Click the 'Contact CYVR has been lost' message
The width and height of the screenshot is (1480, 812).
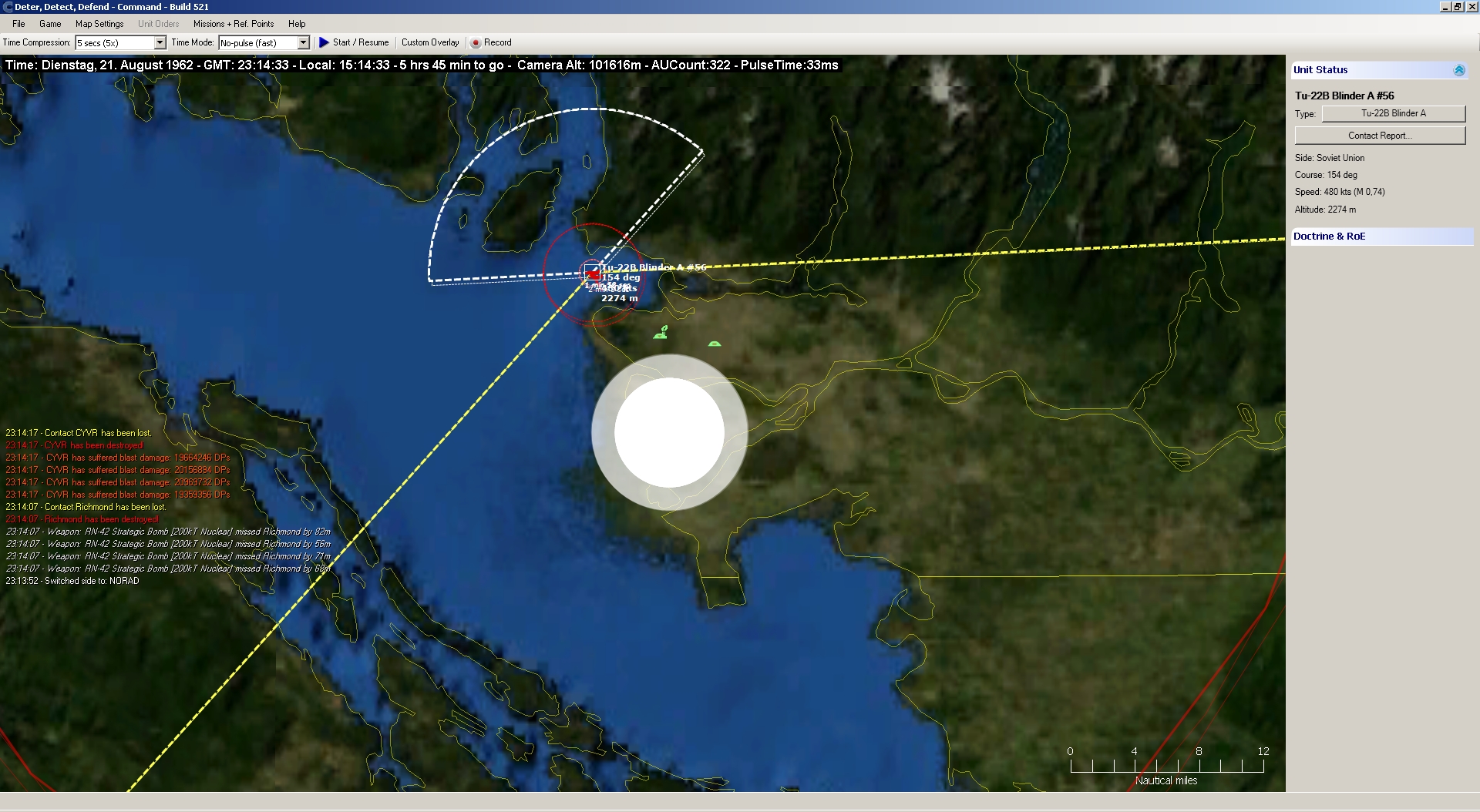[79, 433]
